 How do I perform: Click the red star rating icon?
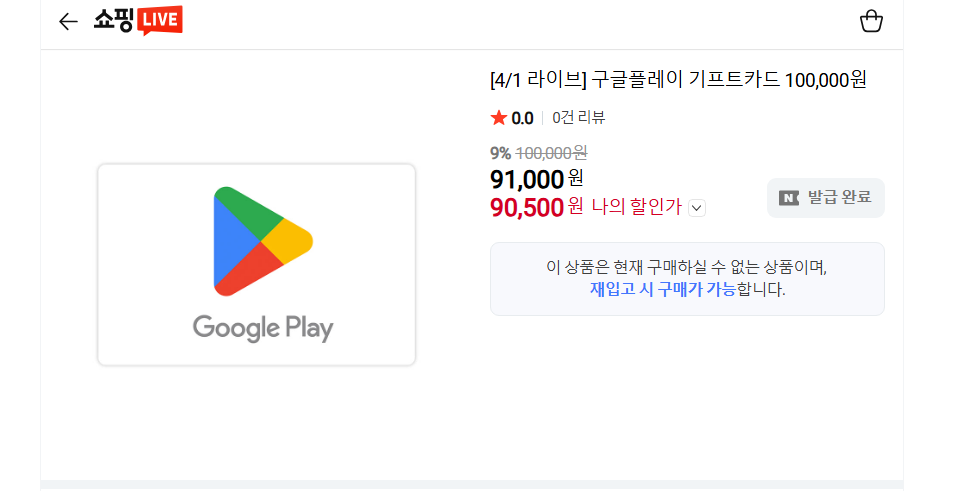click(x=499, y=118)
